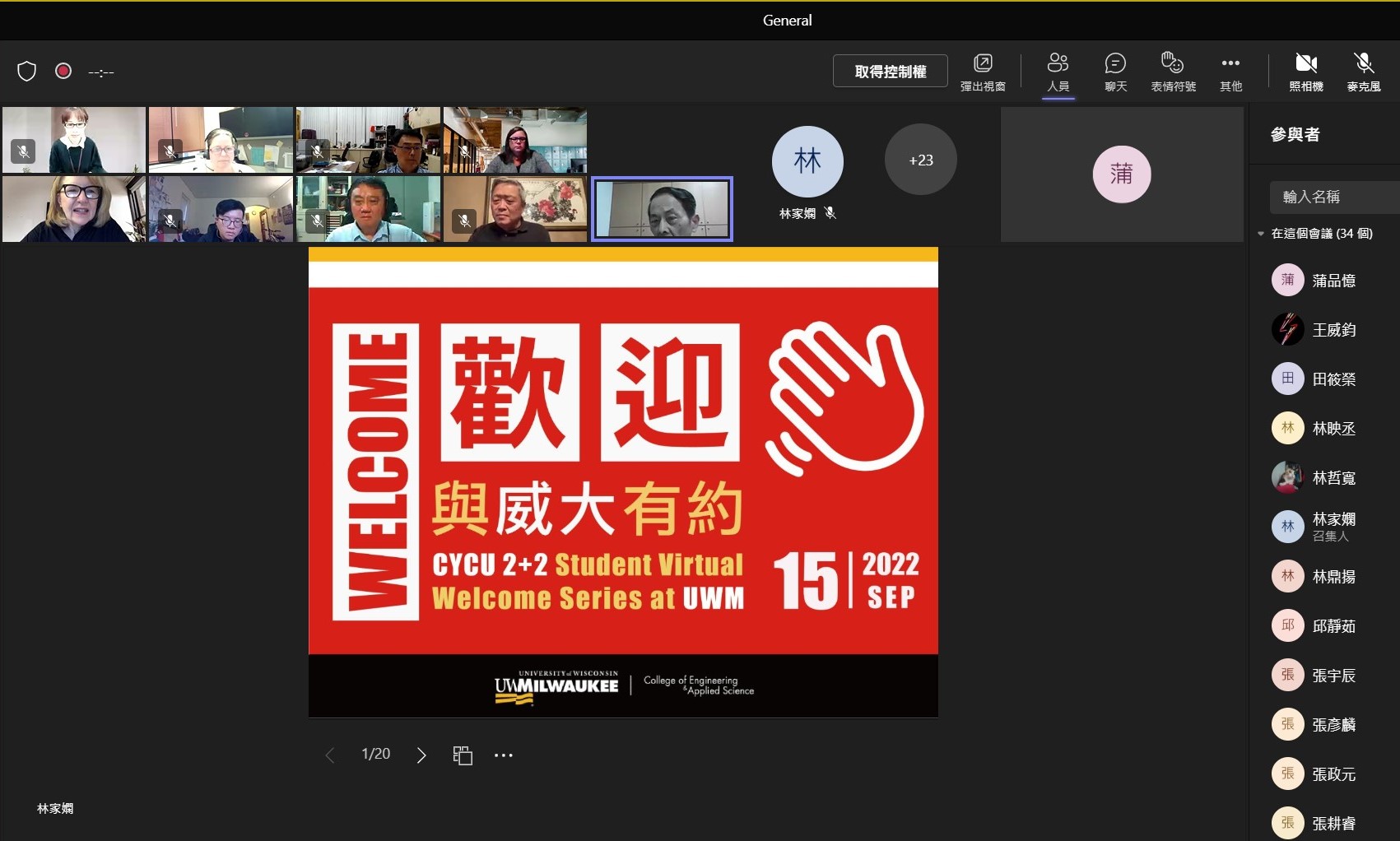Click the 取得控制權 button
The height and width of the screenshot is (841, 1400).
pos(891,72)
